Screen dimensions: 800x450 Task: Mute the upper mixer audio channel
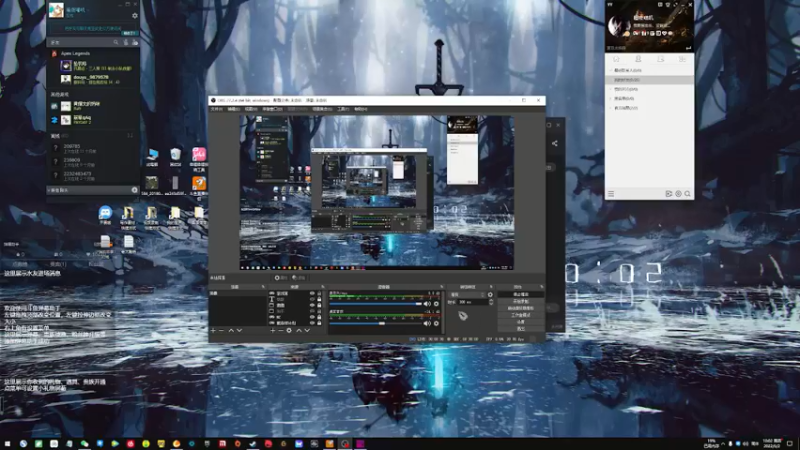tap(427, 304)
